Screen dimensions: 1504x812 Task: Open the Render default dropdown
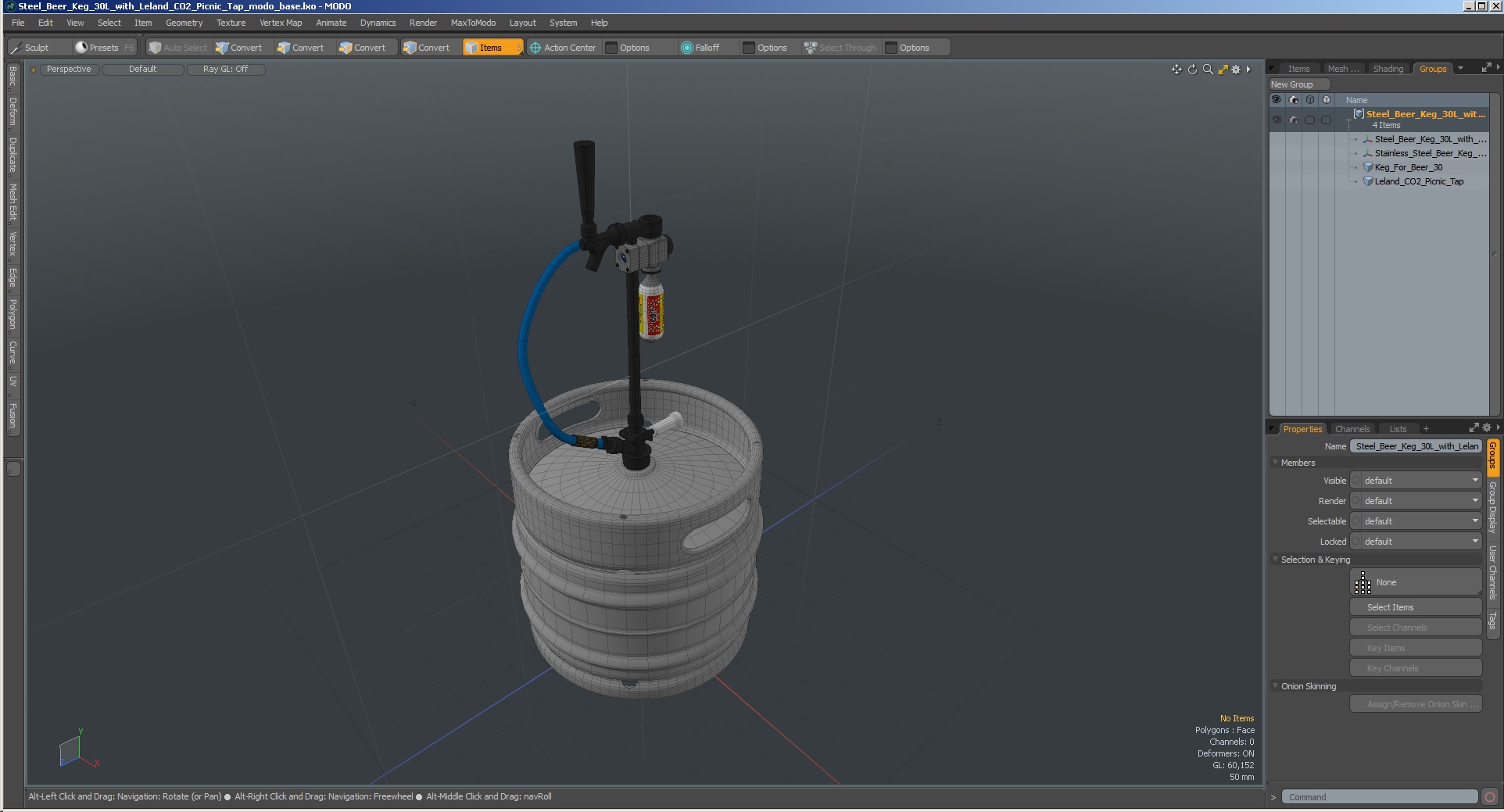[1421, 501]
